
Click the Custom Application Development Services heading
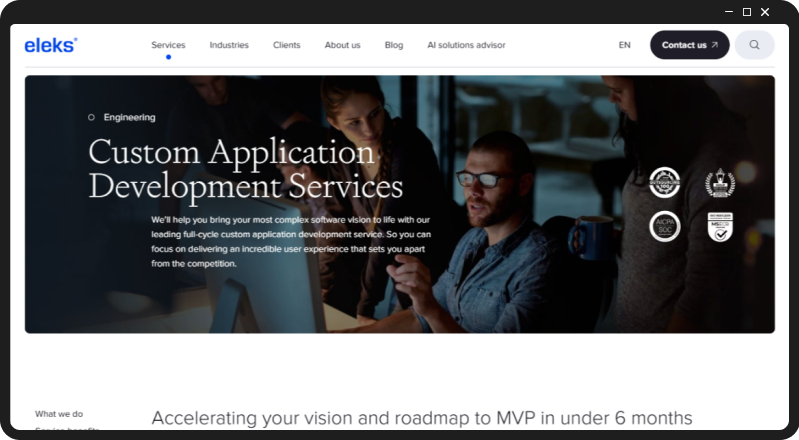click(x=245, y=169)
